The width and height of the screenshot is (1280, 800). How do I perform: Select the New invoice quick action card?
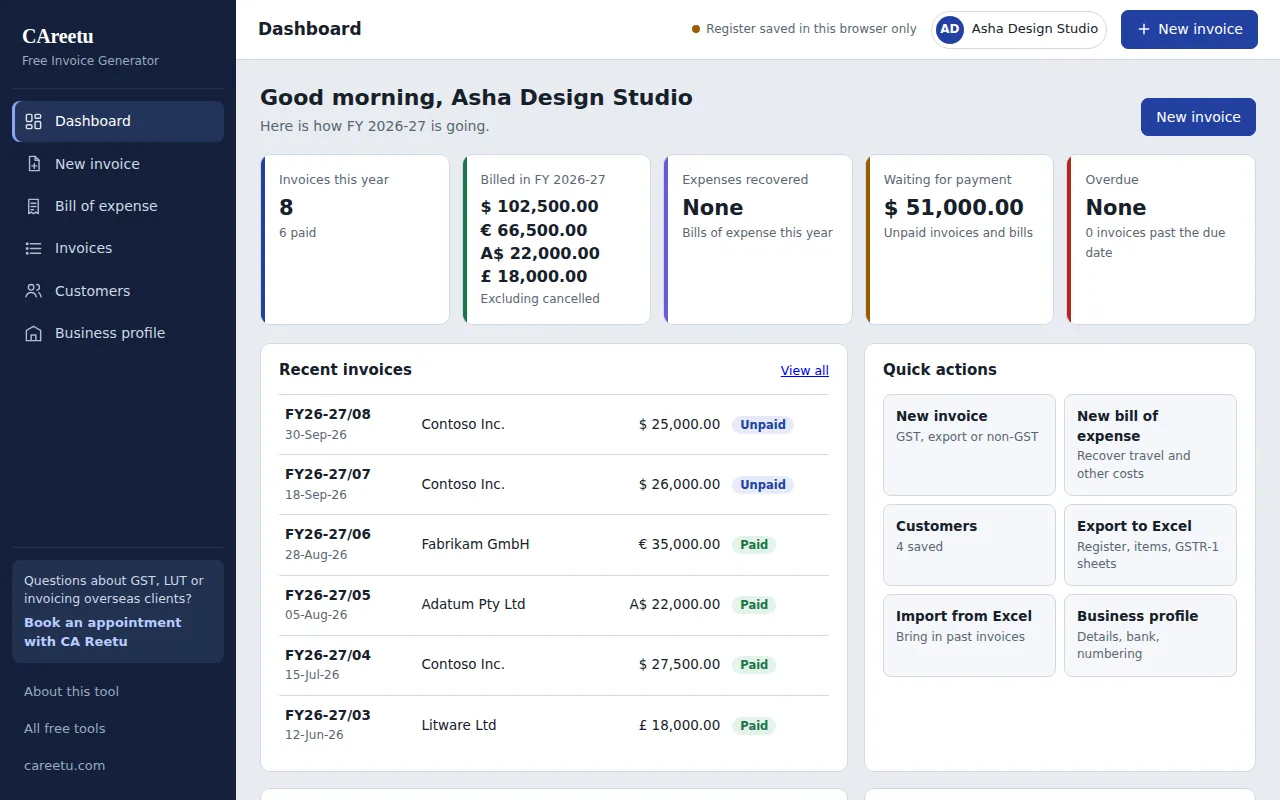969,445
